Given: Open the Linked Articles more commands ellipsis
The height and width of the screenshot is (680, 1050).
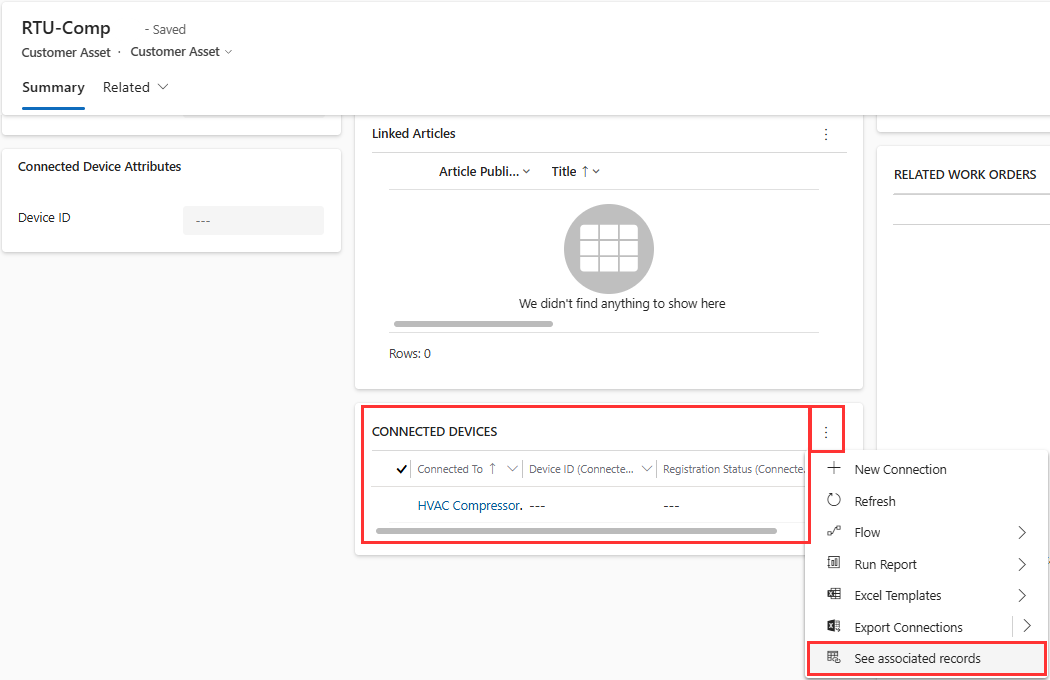Looking at the screenshot, I should 826,133.
